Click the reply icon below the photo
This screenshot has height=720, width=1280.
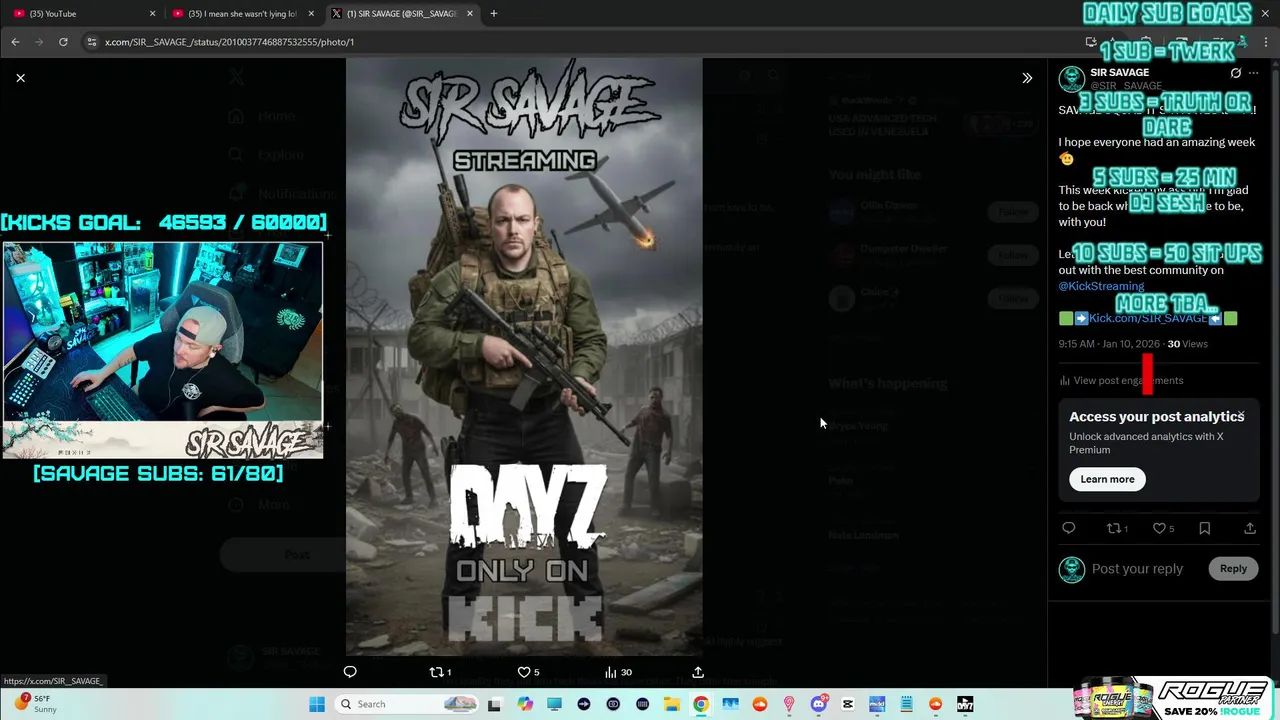(350, 672)
